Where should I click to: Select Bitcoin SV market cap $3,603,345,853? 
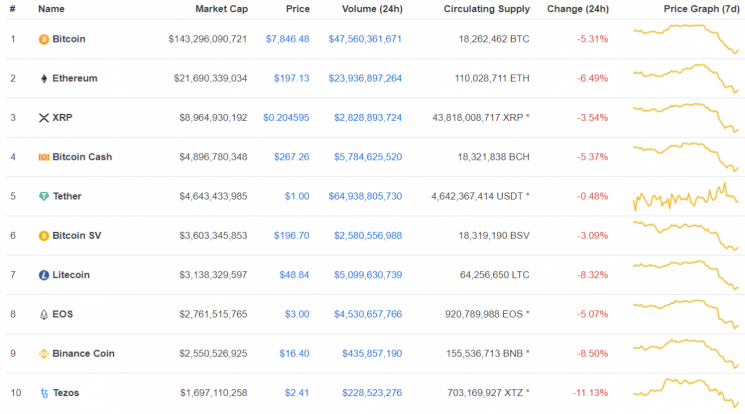point(213,236)
